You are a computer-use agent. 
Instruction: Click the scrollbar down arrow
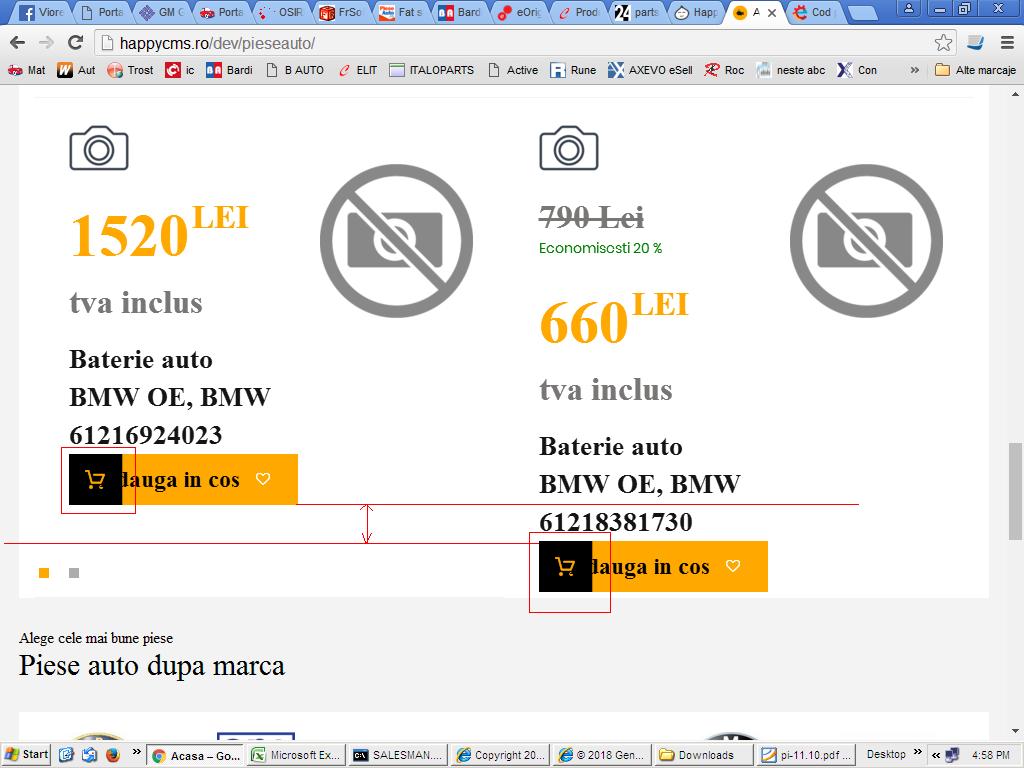click(x=1015, y=731)
